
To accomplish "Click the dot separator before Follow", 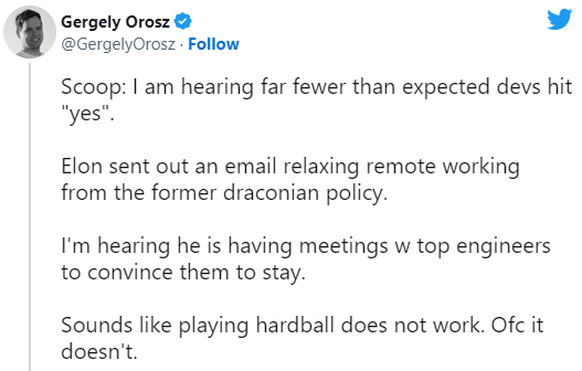I will click(182, 45).
